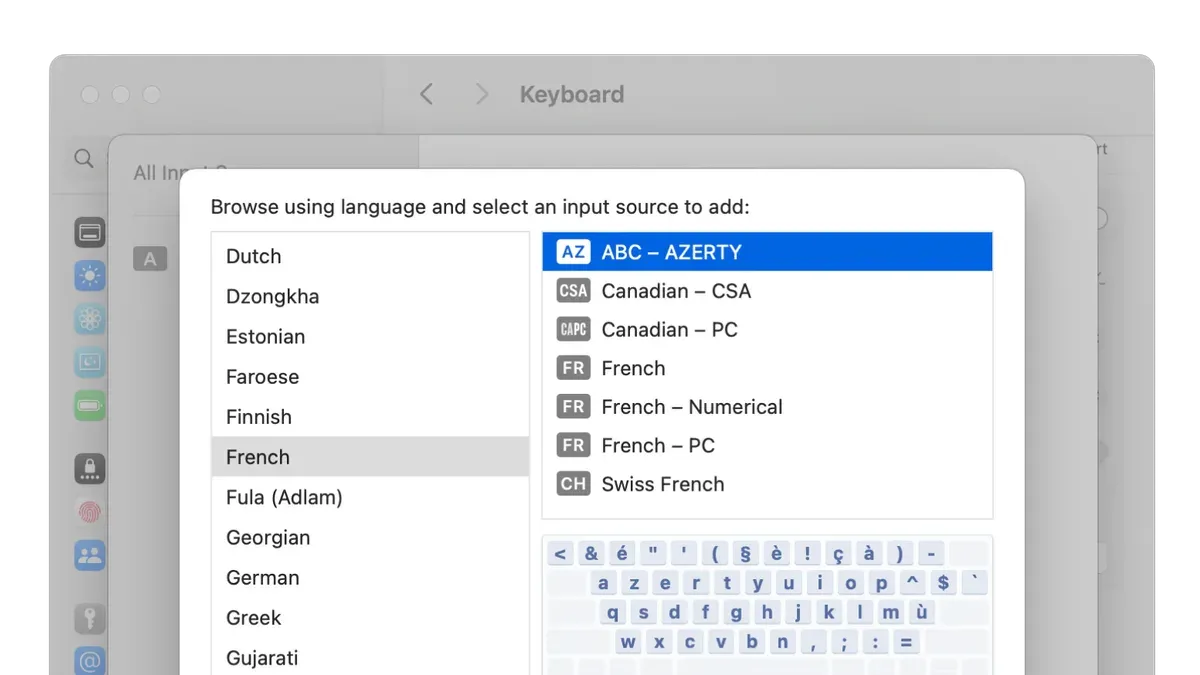Click the '^' key in keyboard preview
The image size is (1200, 675).
point(913,583)
